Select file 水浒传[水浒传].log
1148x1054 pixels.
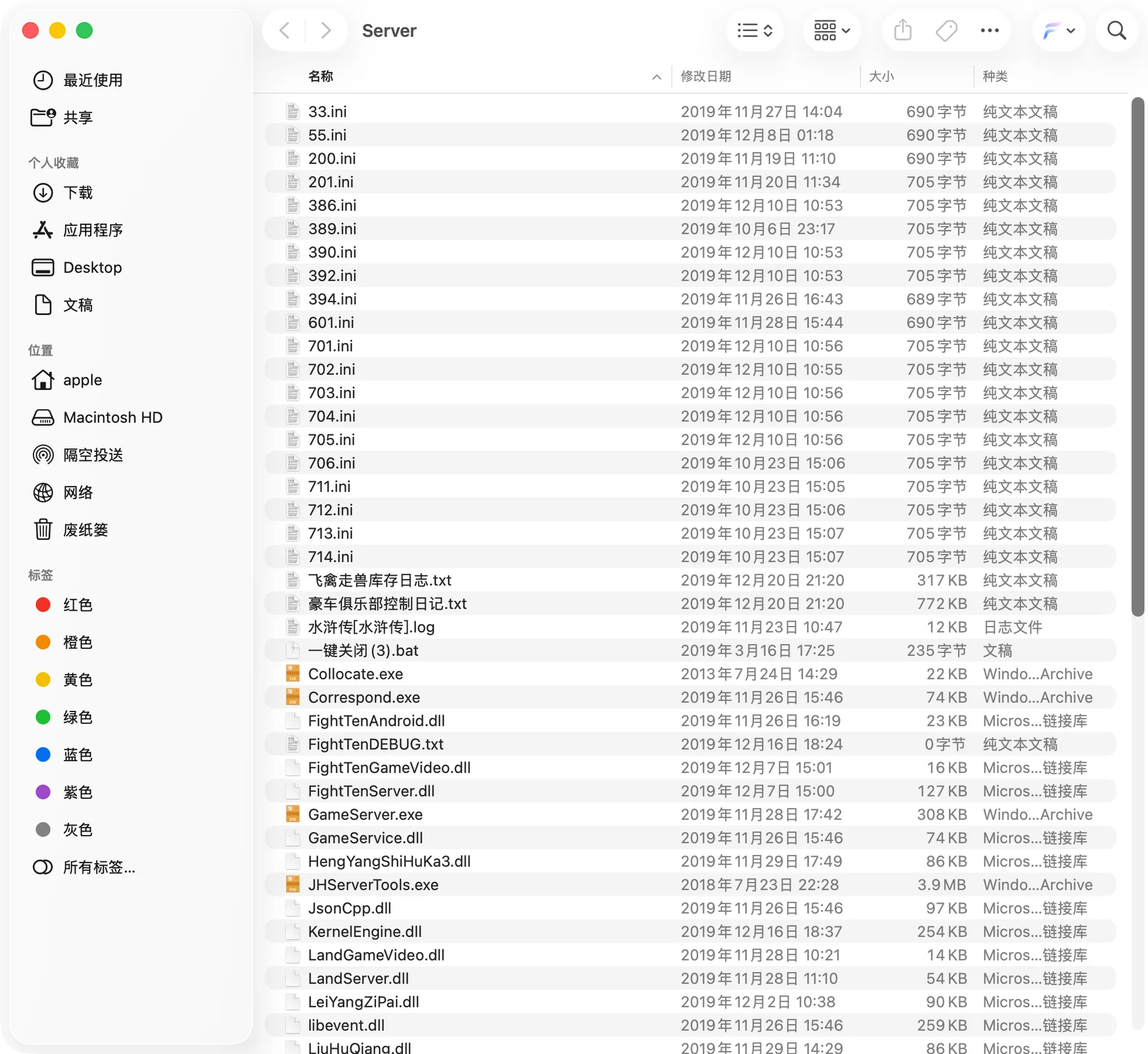pos(690,627)
